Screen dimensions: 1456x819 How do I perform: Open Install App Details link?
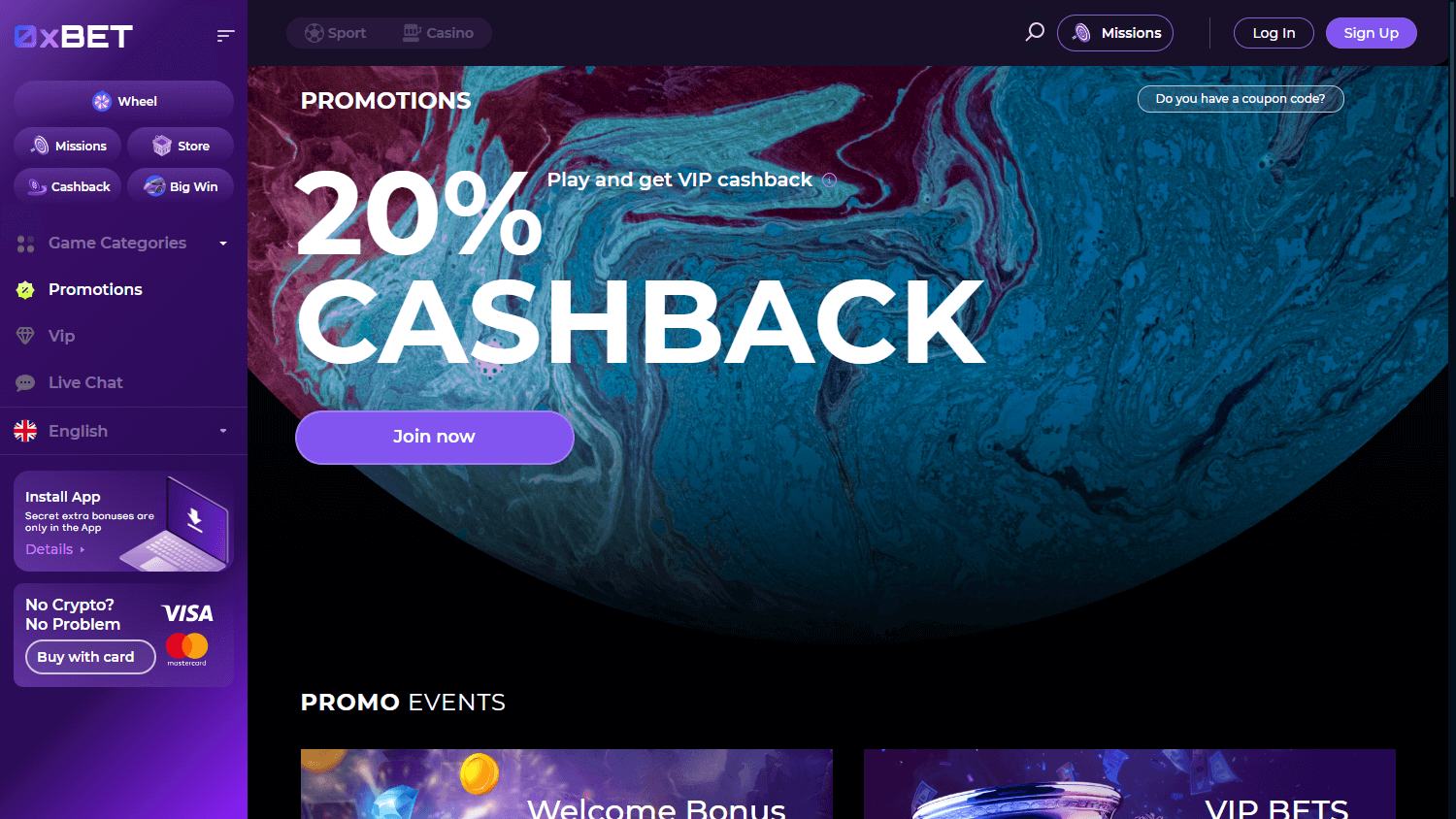click(x=55, y=549)
